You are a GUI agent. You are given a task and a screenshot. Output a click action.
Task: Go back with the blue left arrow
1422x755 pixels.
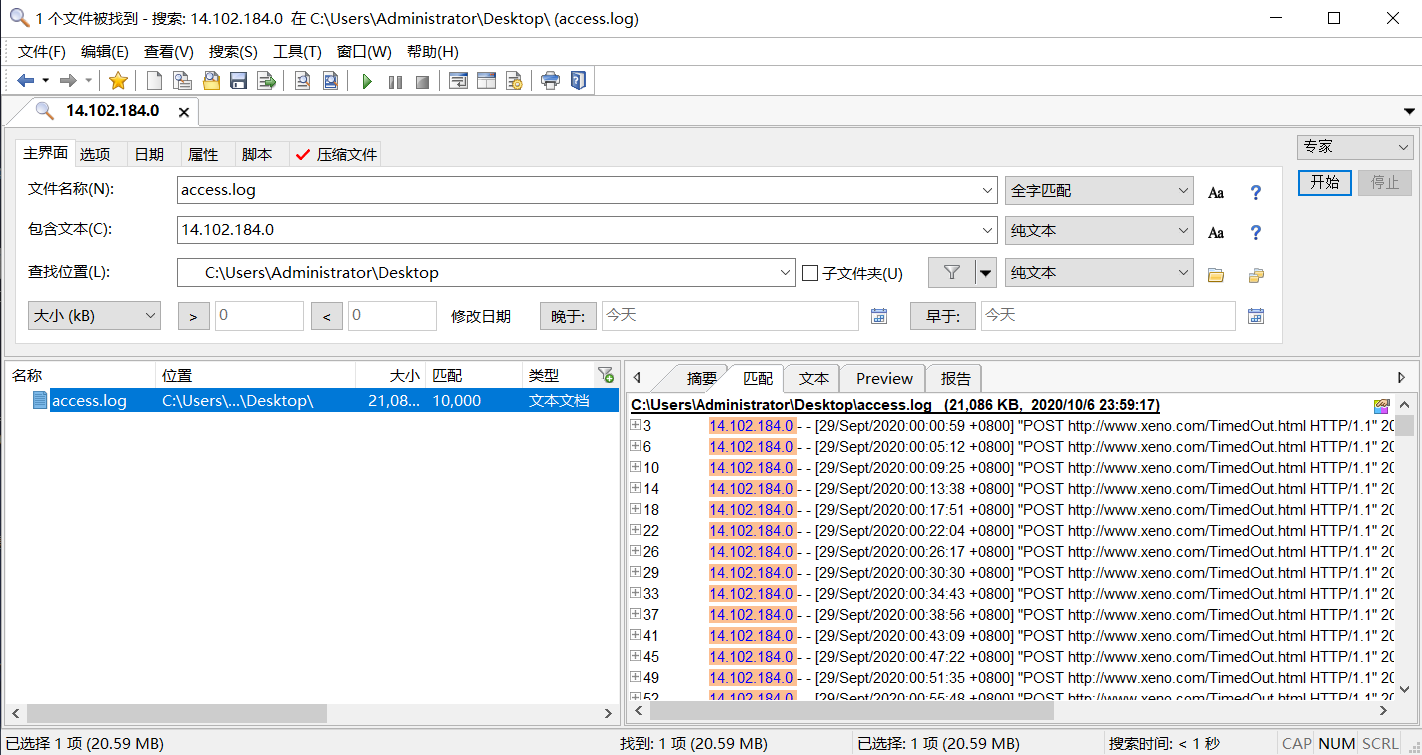pos(26,81)
